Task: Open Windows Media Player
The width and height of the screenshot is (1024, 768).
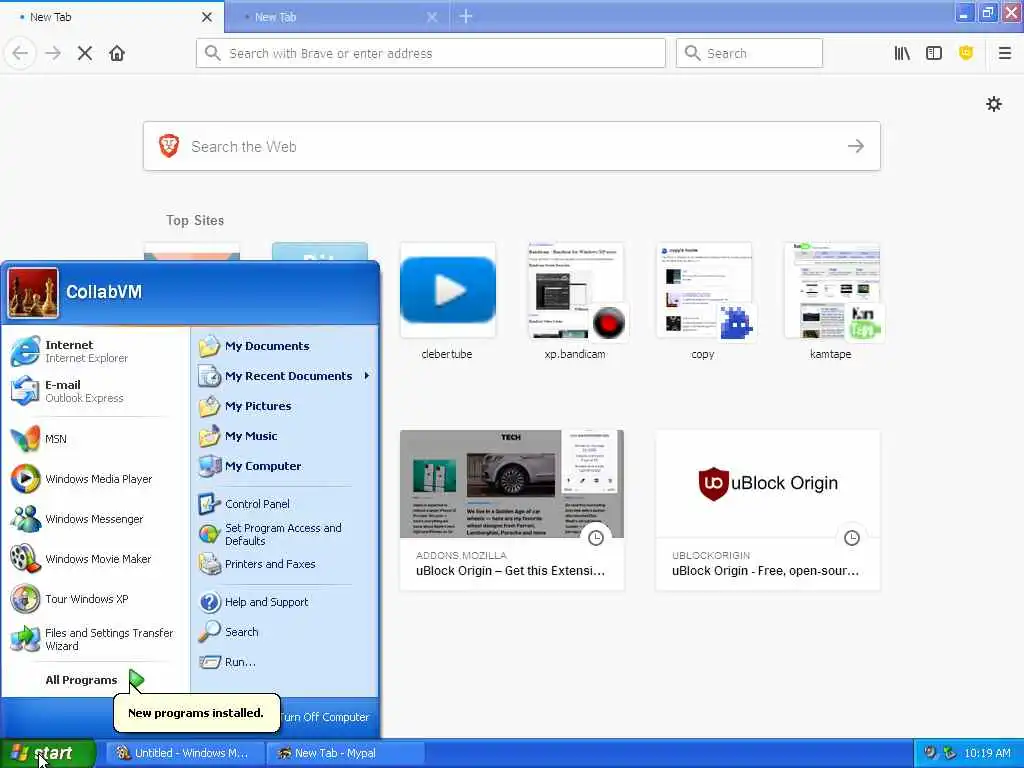Action: pyautogui.click(x=95, y=479)
